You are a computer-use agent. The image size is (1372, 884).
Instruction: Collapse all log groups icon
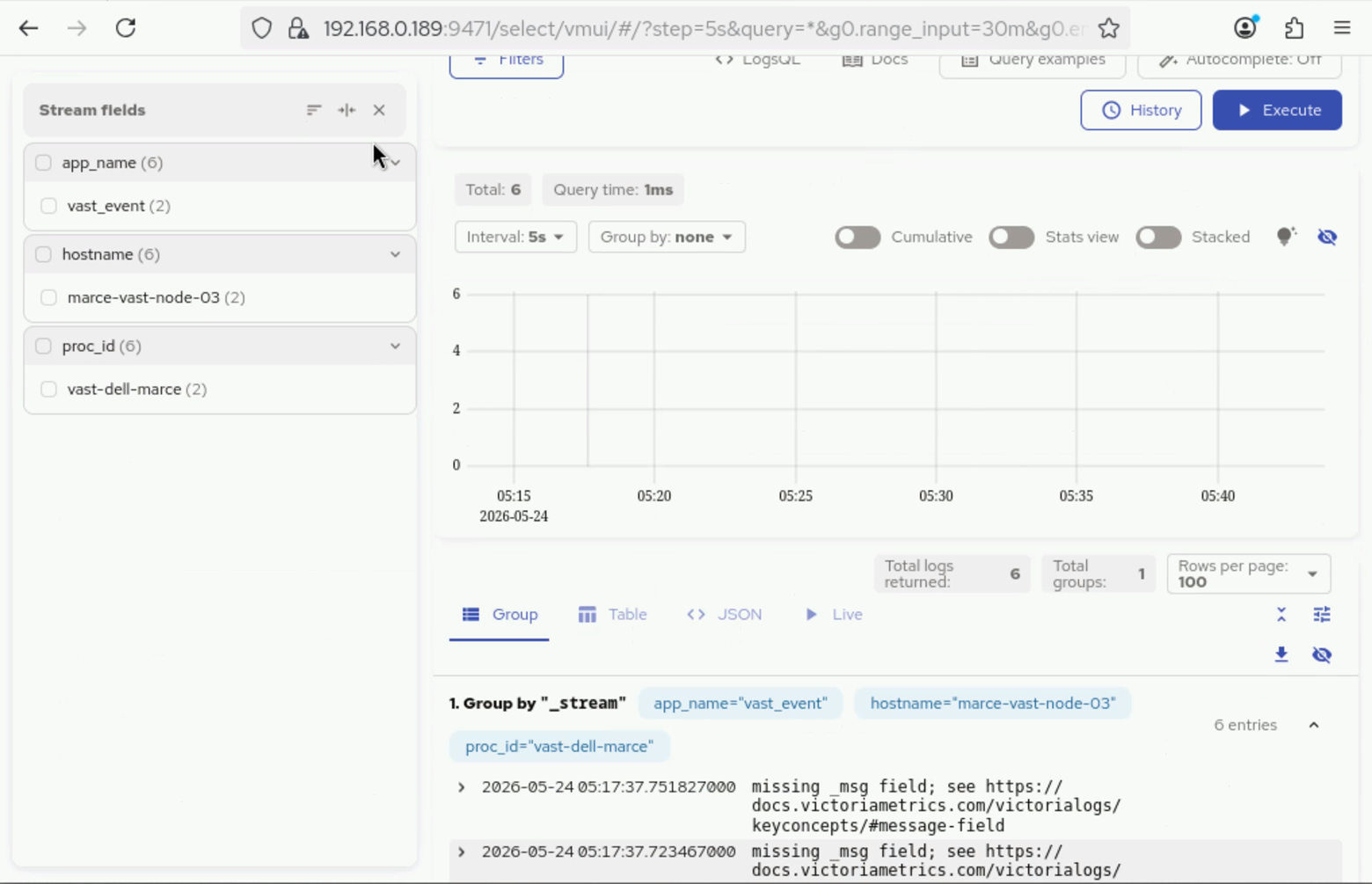(1281, 615)
